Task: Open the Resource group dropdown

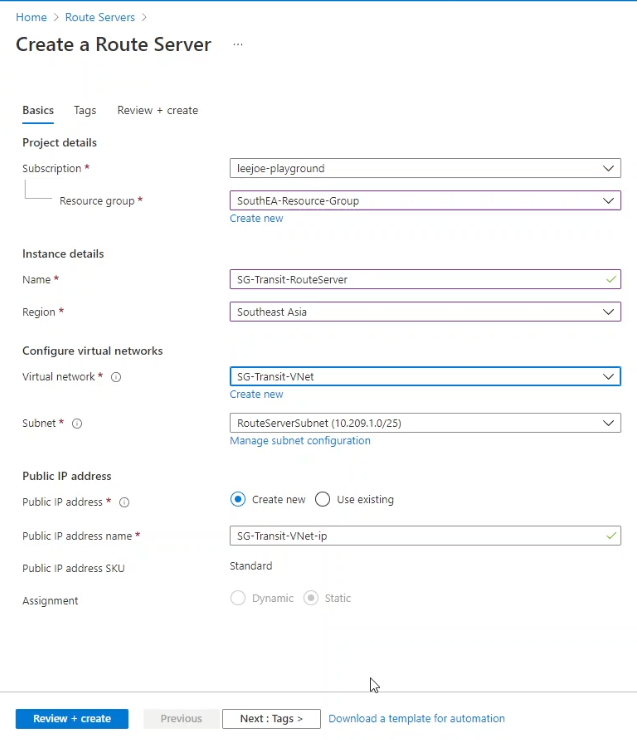Action: click(425, 201)
